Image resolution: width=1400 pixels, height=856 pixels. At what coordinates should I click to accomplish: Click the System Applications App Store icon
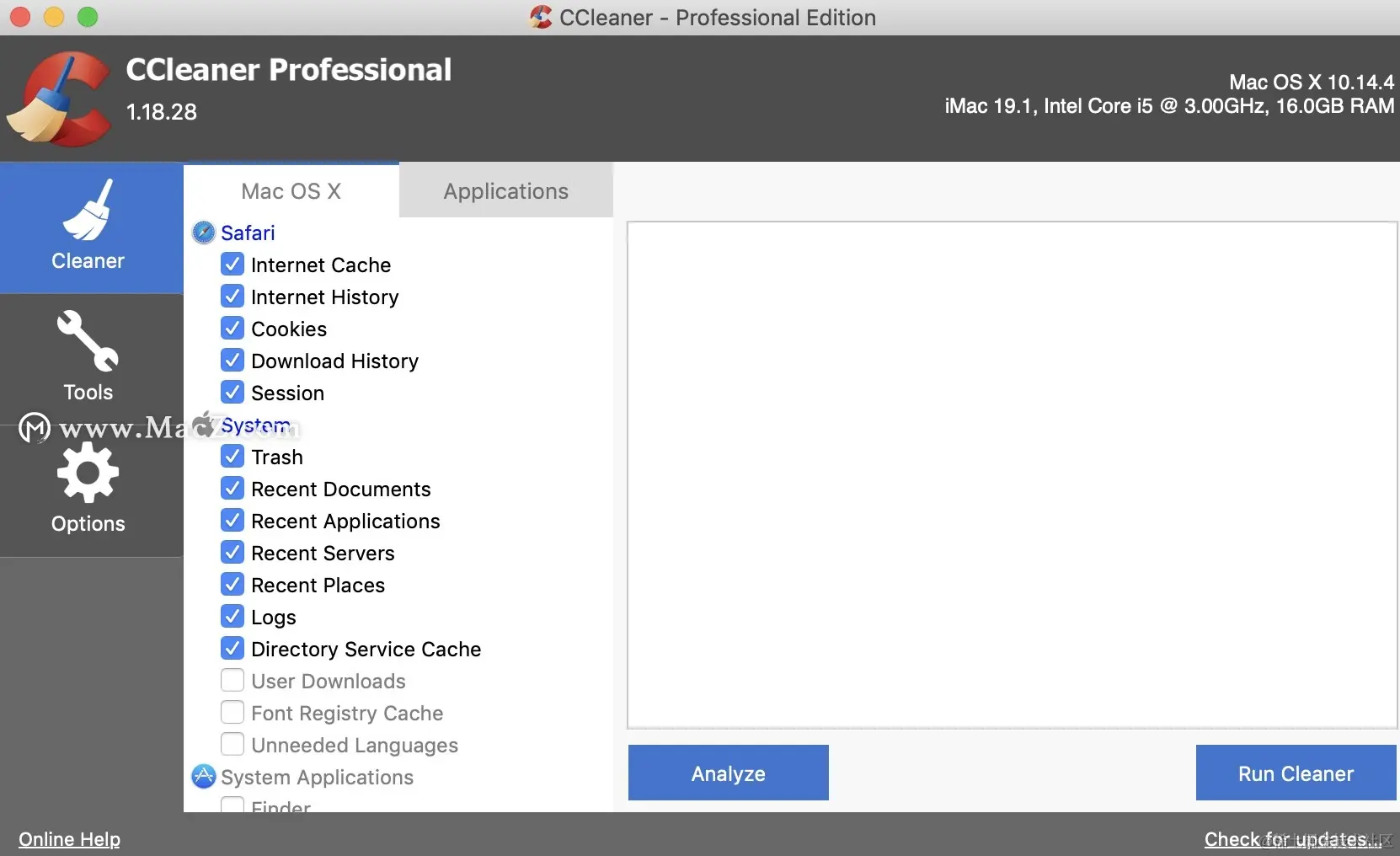click(204, 777)
